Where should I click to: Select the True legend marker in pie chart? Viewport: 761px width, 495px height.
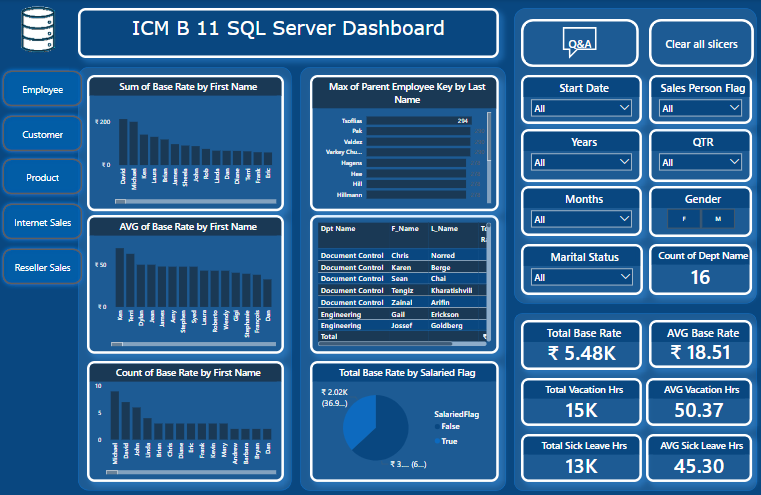tap(437, 441)
